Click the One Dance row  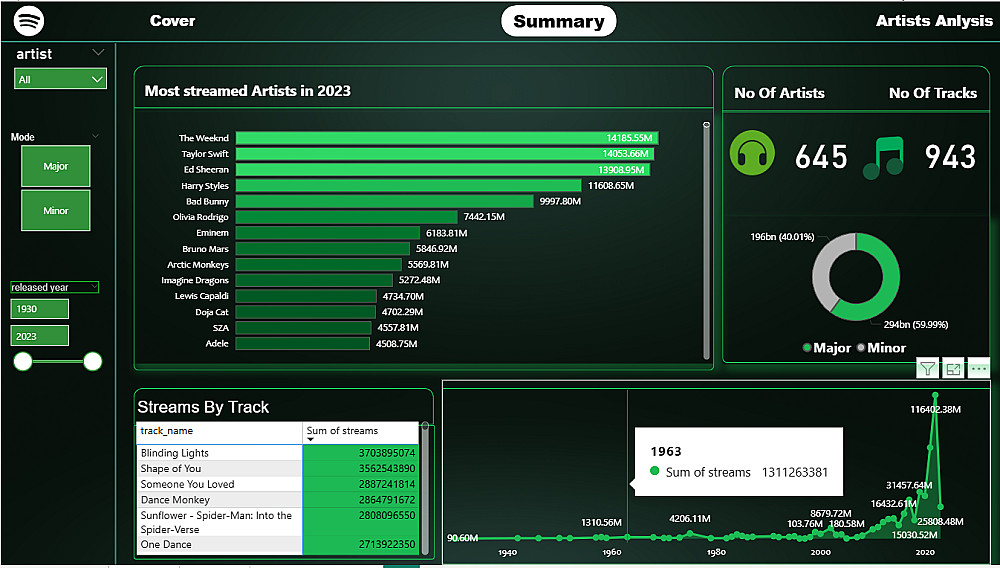[277, 544]
